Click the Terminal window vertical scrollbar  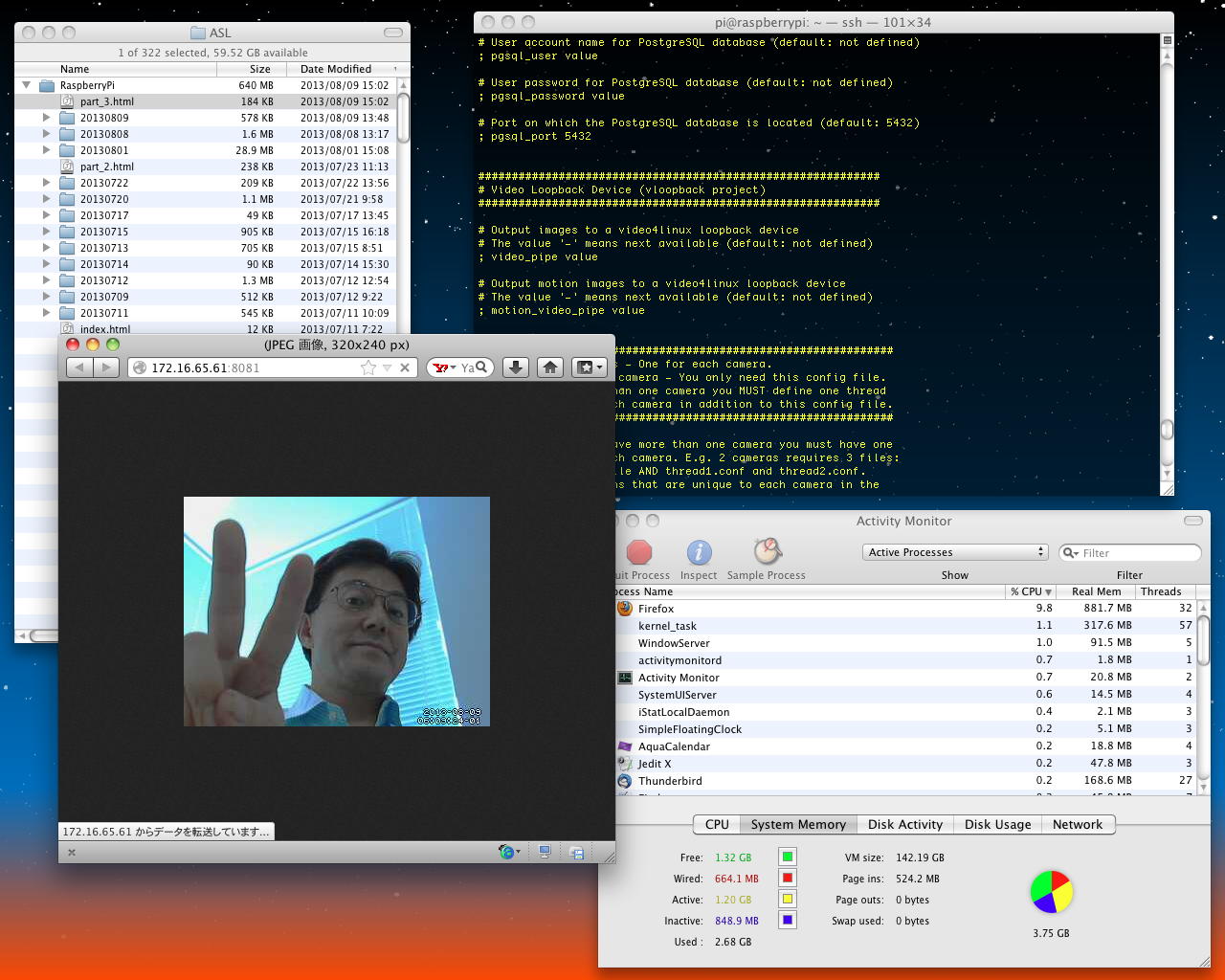[1167, 264]
